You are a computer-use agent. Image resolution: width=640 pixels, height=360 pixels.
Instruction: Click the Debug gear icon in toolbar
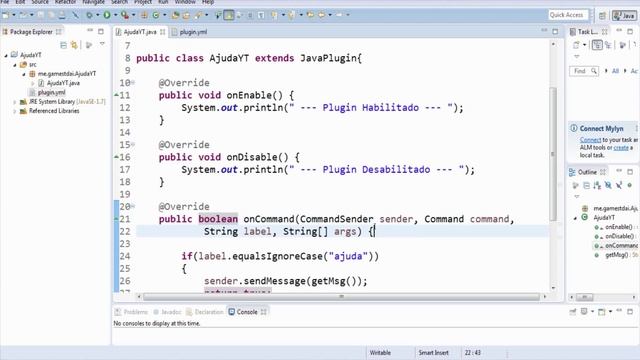[89, 15]
